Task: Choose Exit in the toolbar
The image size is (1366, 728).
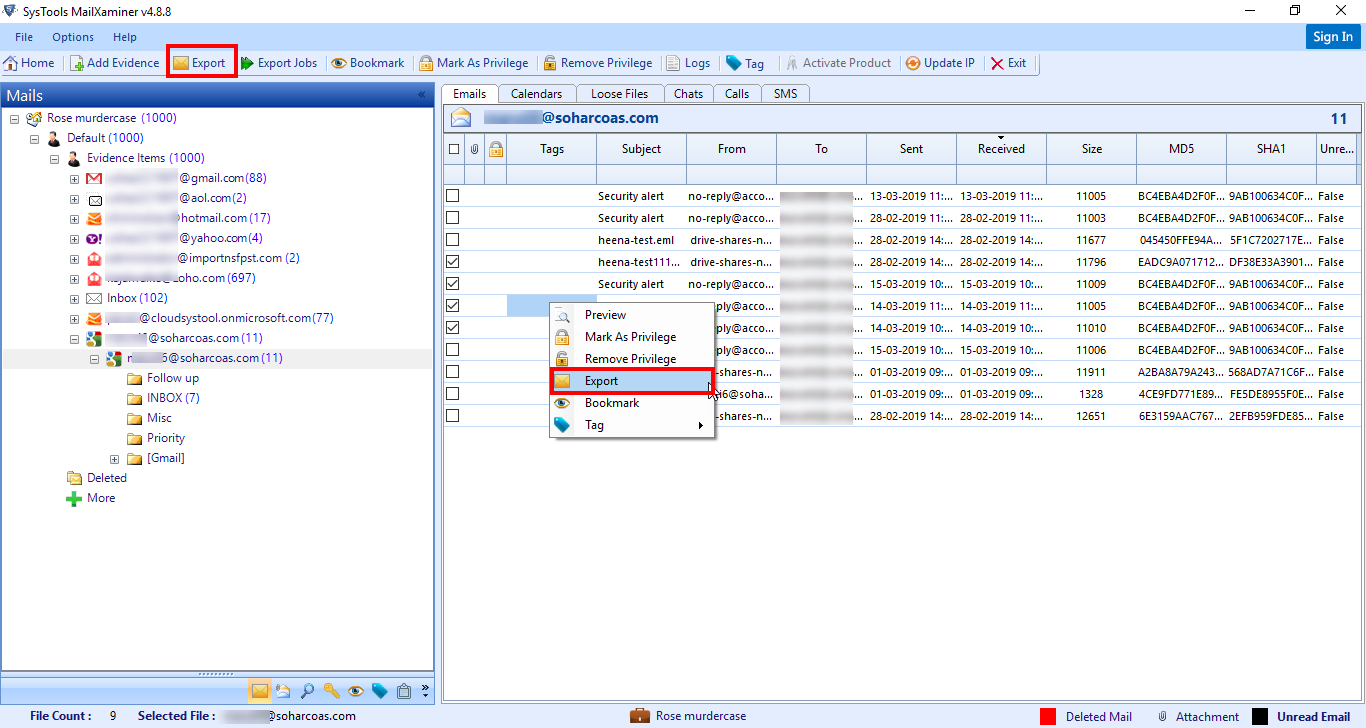Action: pyautogui.click(x=1008, y=63)
